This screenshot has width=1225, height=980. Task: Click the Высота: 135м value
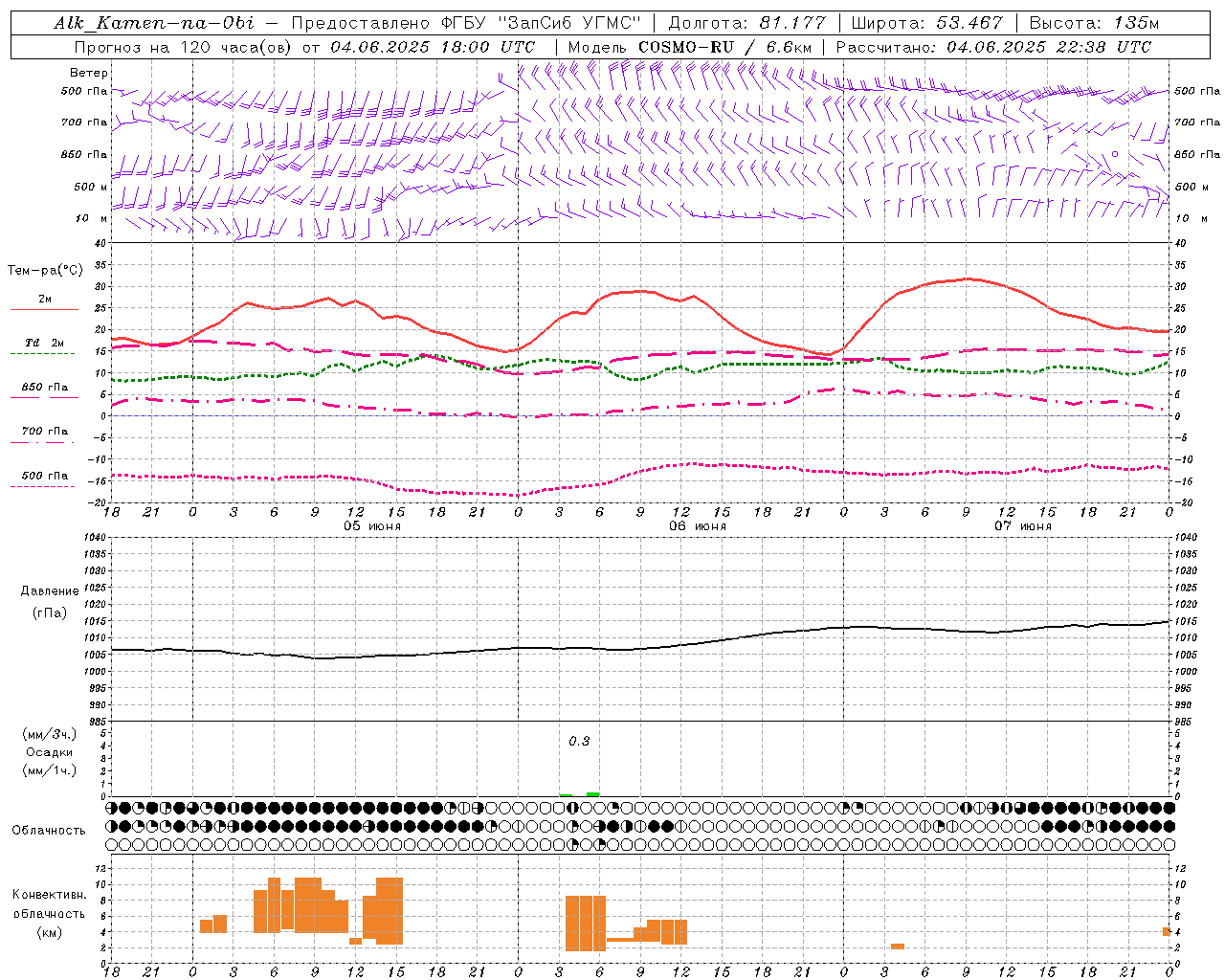(x=1094, y=23)
